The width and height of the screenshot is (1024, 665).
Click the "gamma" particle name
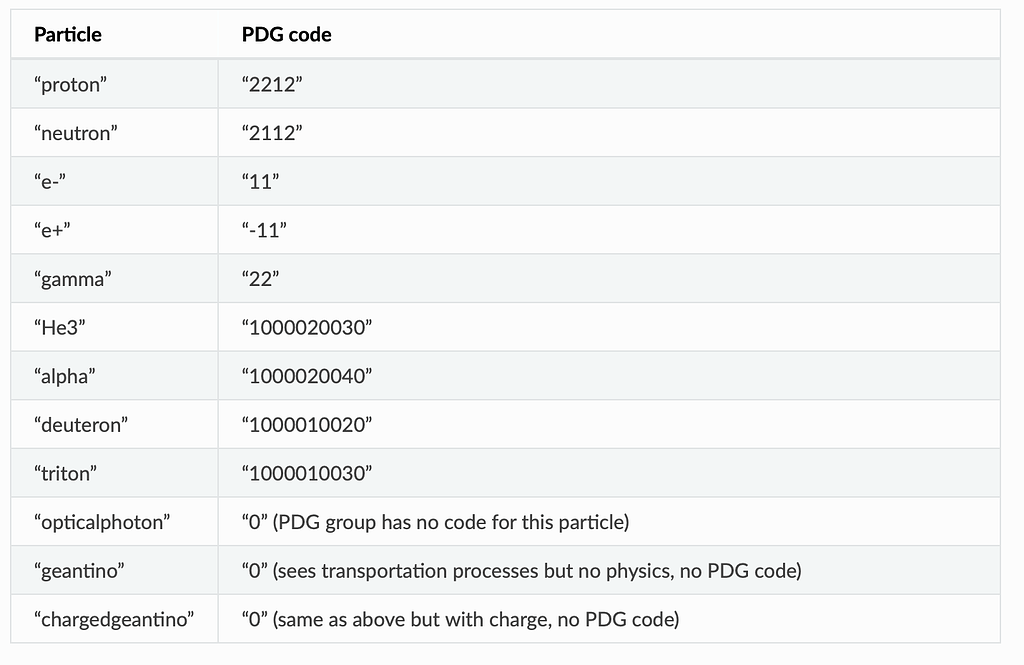pyautogui.click(x=72, y=279)
